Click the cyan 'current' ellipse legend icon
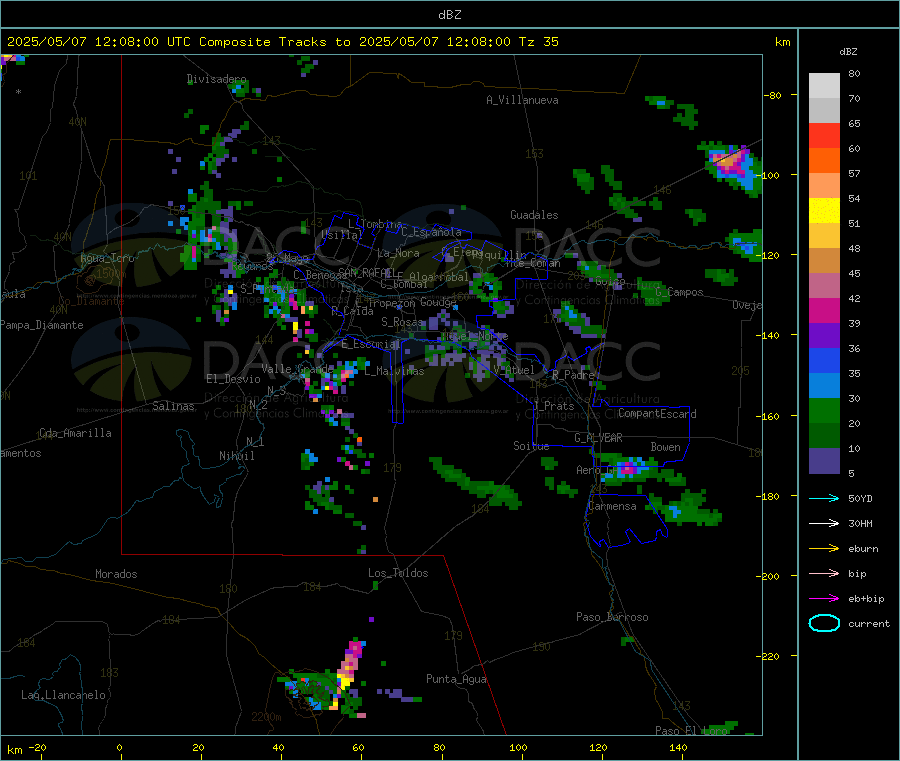The height and width of the screenshot is (761, 900). click(824, 623)
